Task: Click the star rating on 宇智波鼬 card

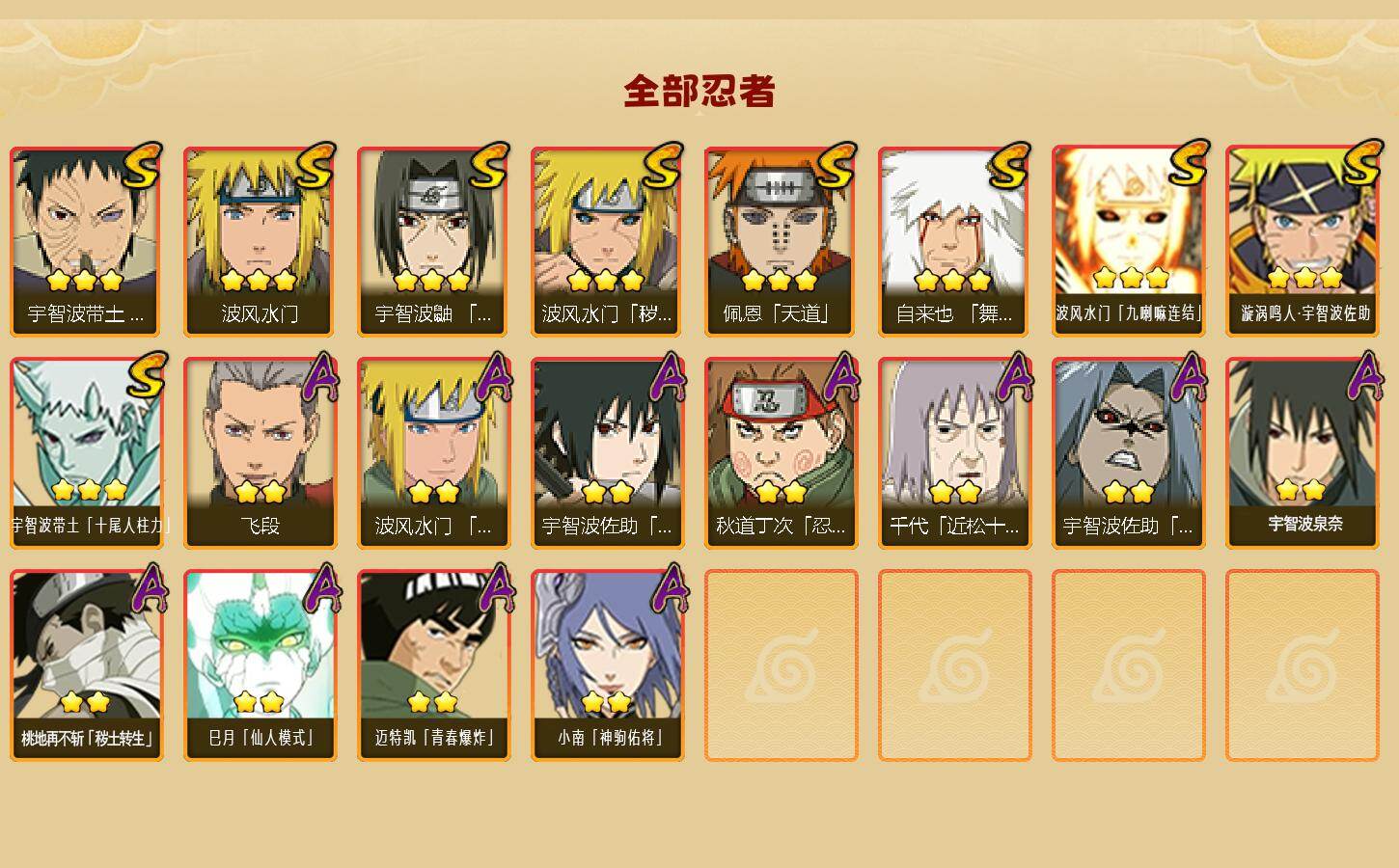Action: pos(432,281)
